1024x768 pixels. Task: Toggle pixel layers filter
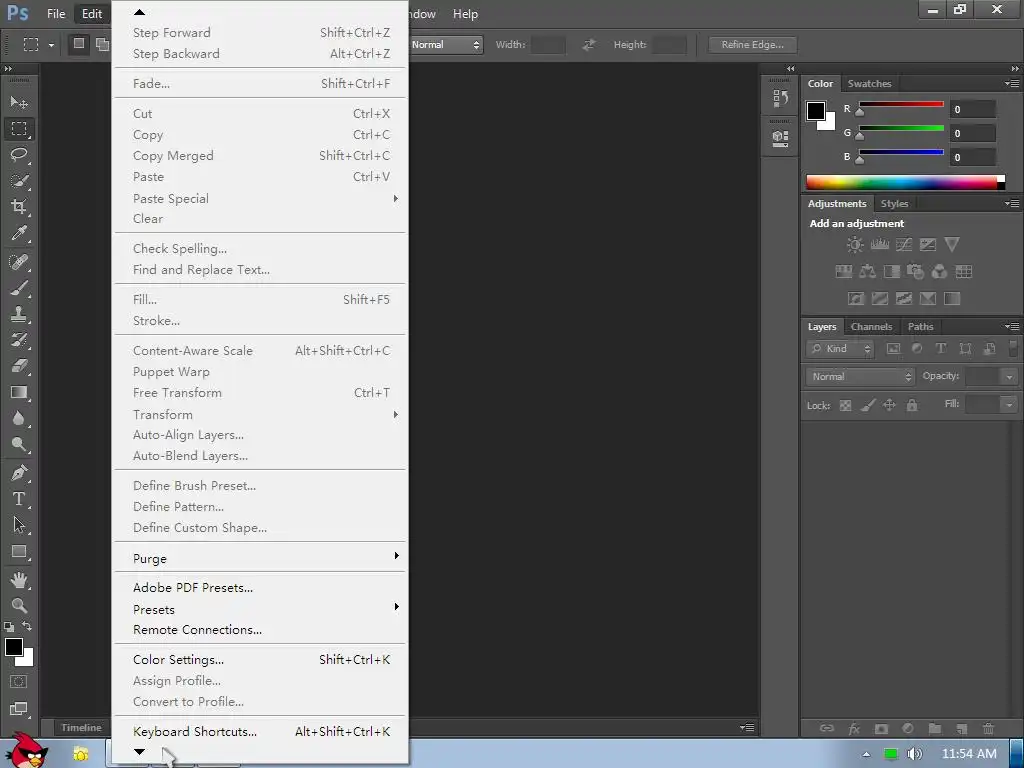click(893, 349)
